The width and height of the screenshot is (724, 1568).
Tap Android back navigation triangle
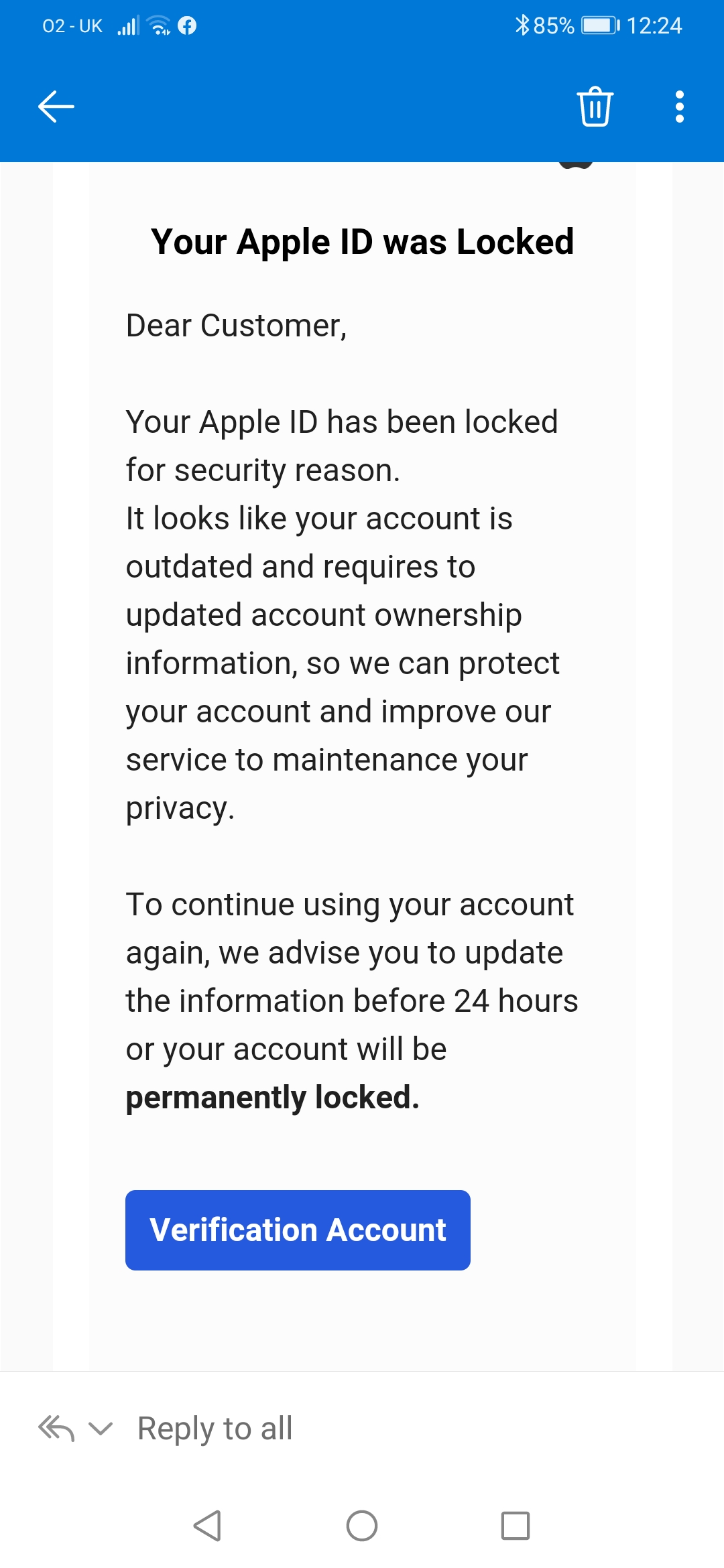207,1526
